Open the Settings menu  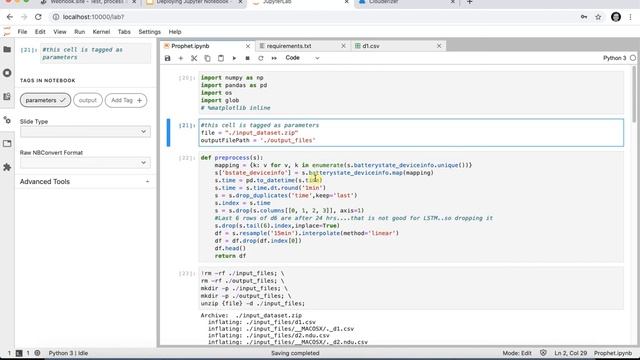(x=149, y=32)
